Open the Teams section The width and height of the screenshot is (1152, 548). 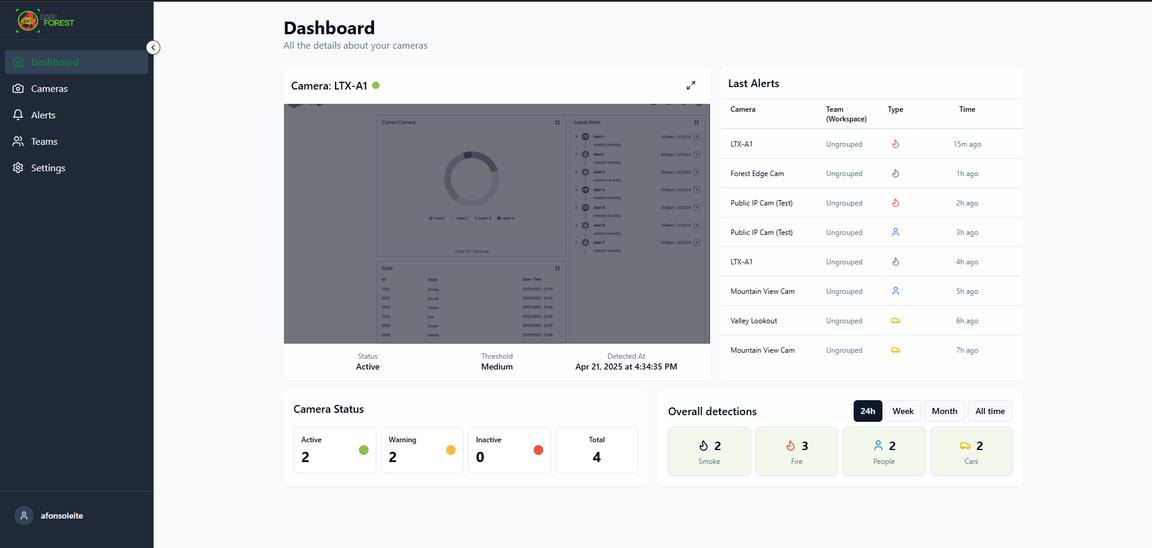76,142
